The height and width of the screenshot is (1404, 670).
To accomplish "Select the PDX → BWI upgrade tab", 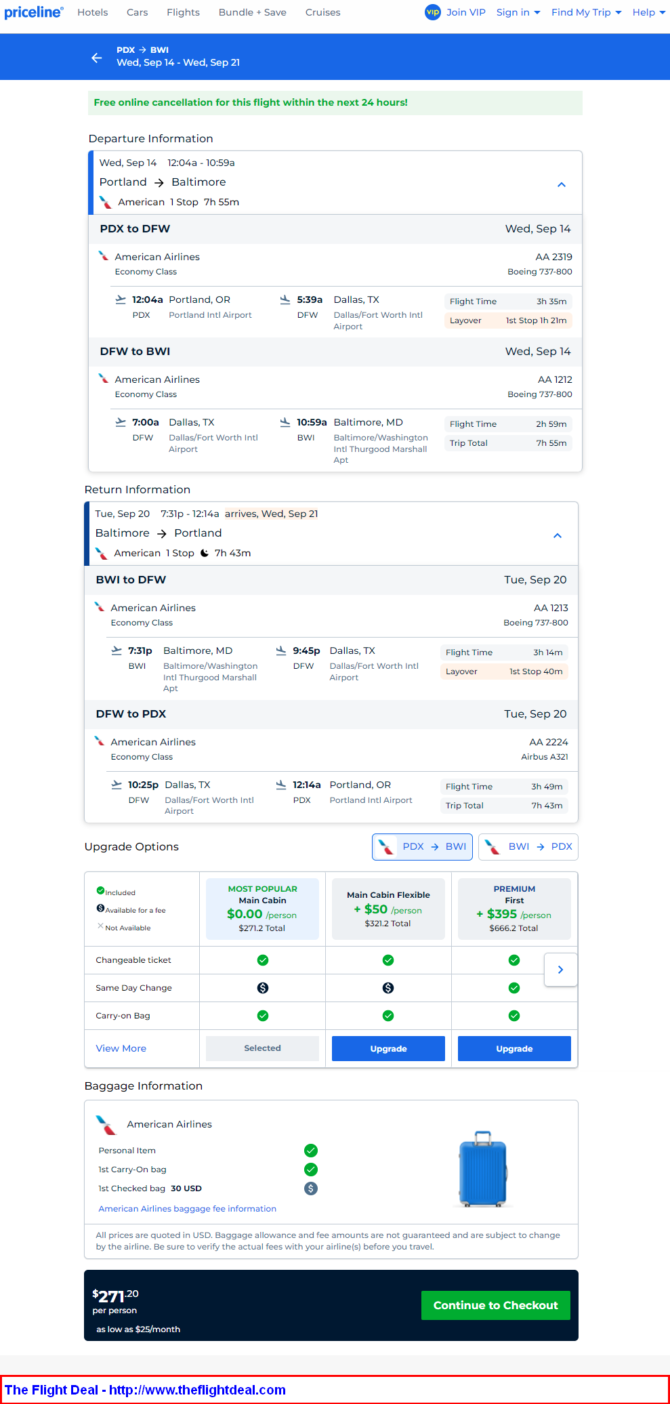I will tap(422, 847).
